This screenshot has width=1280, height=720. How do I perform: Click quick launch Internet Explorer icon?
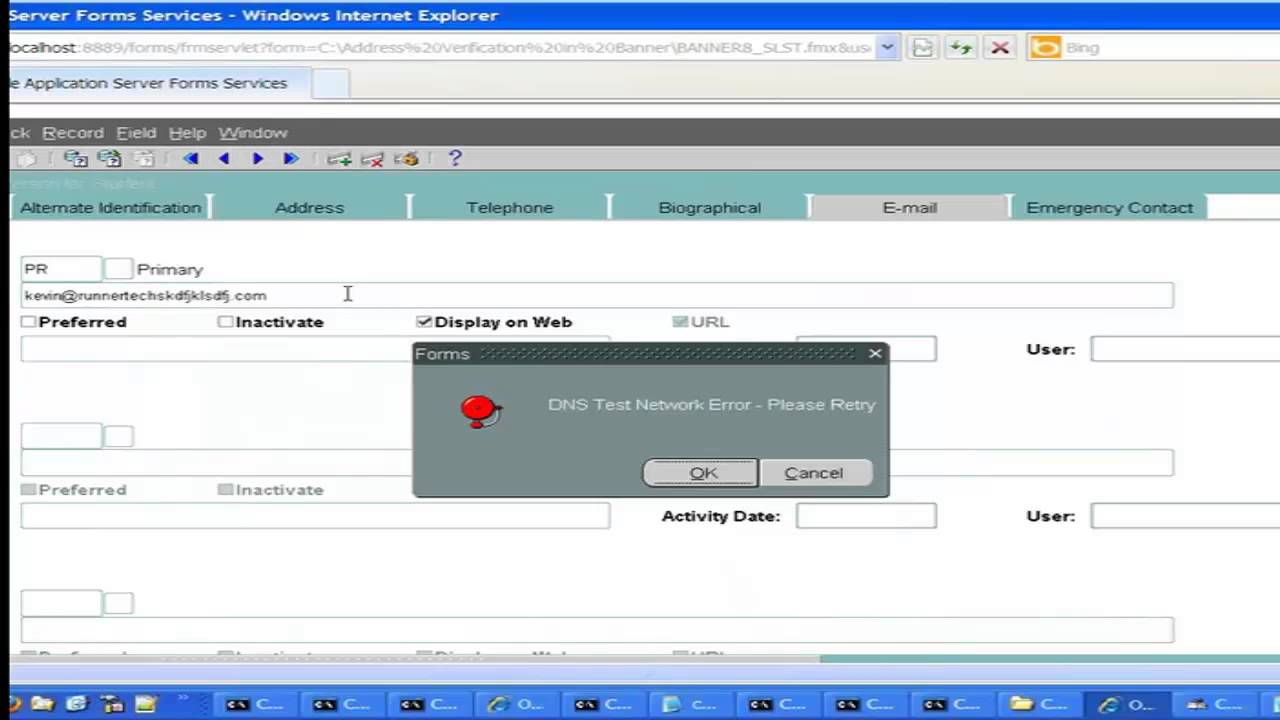[77, 704]
